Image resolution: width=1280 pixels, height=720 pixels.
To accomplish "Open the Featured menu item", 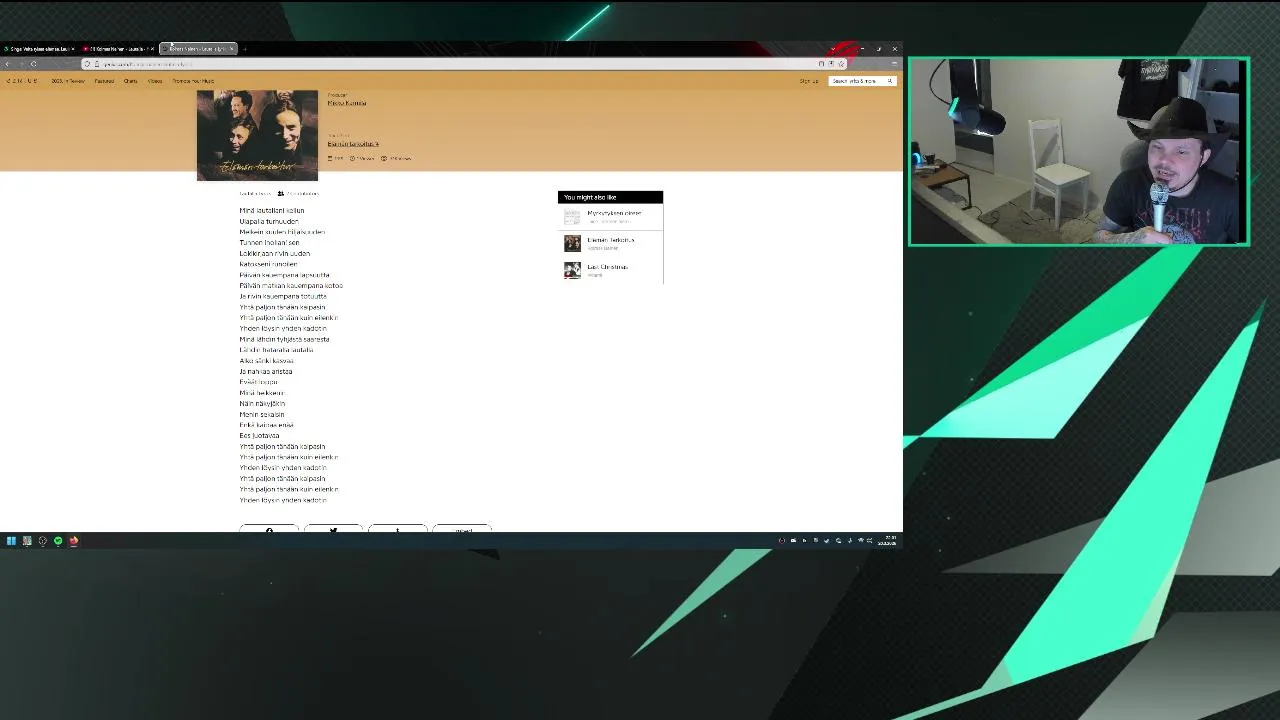I will (x=104, y=81).
